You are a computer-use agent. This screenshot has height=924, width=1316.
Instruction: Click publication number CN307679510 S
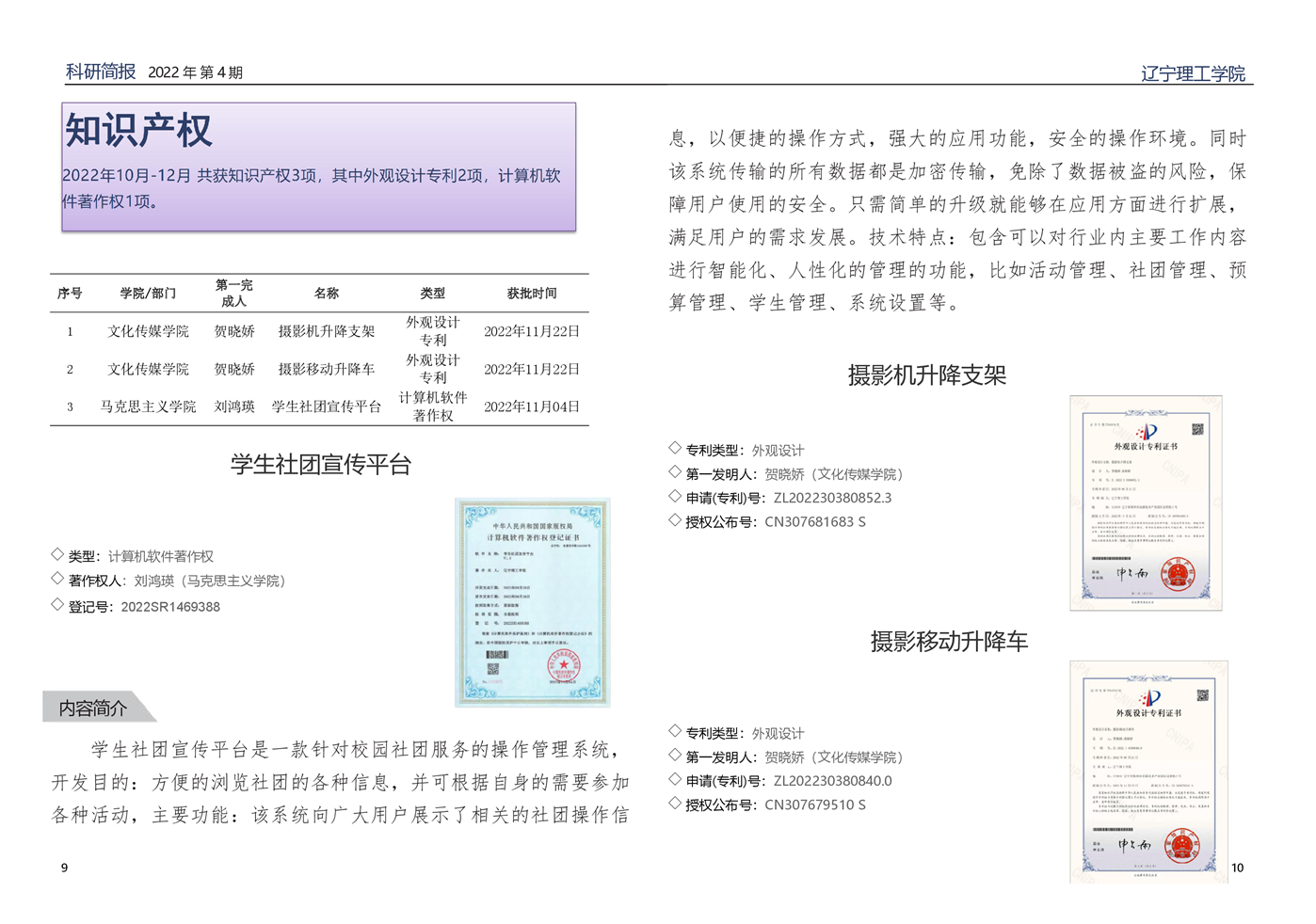815,805
